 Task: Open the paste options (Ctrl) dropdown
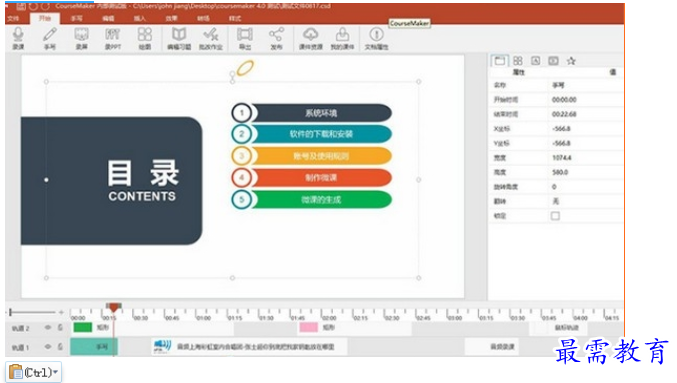click(x=34, y=372)
